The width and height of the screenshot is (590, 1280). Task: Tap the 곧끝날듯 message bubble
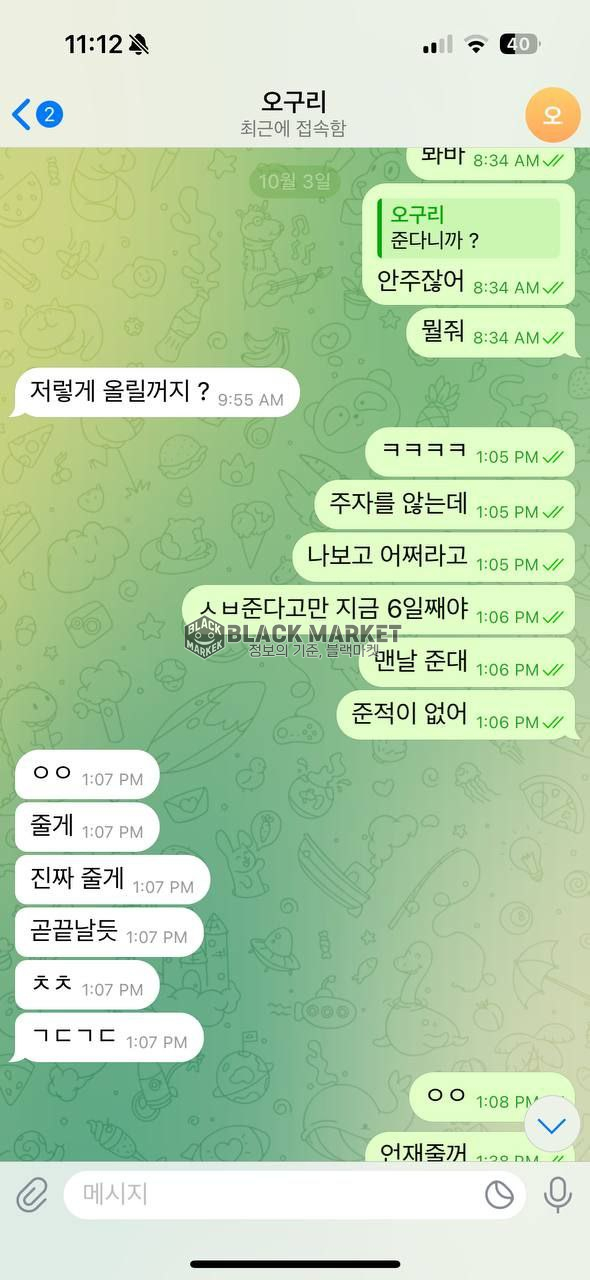pyautogui.click(x=107, y=932)
